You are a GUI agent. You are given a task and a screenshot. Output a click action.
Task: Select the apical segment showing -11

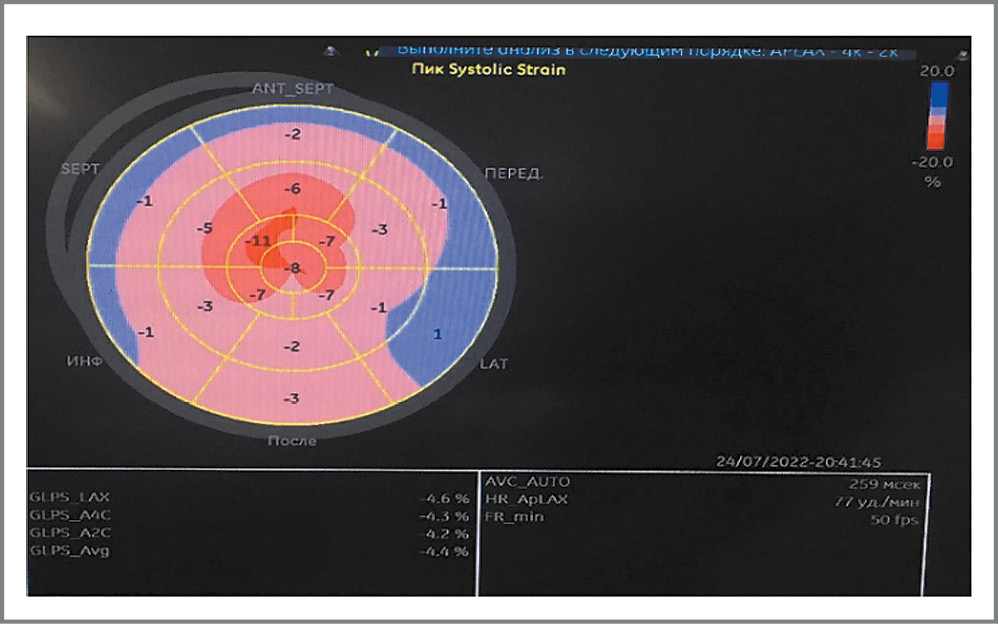click(260, 242)
